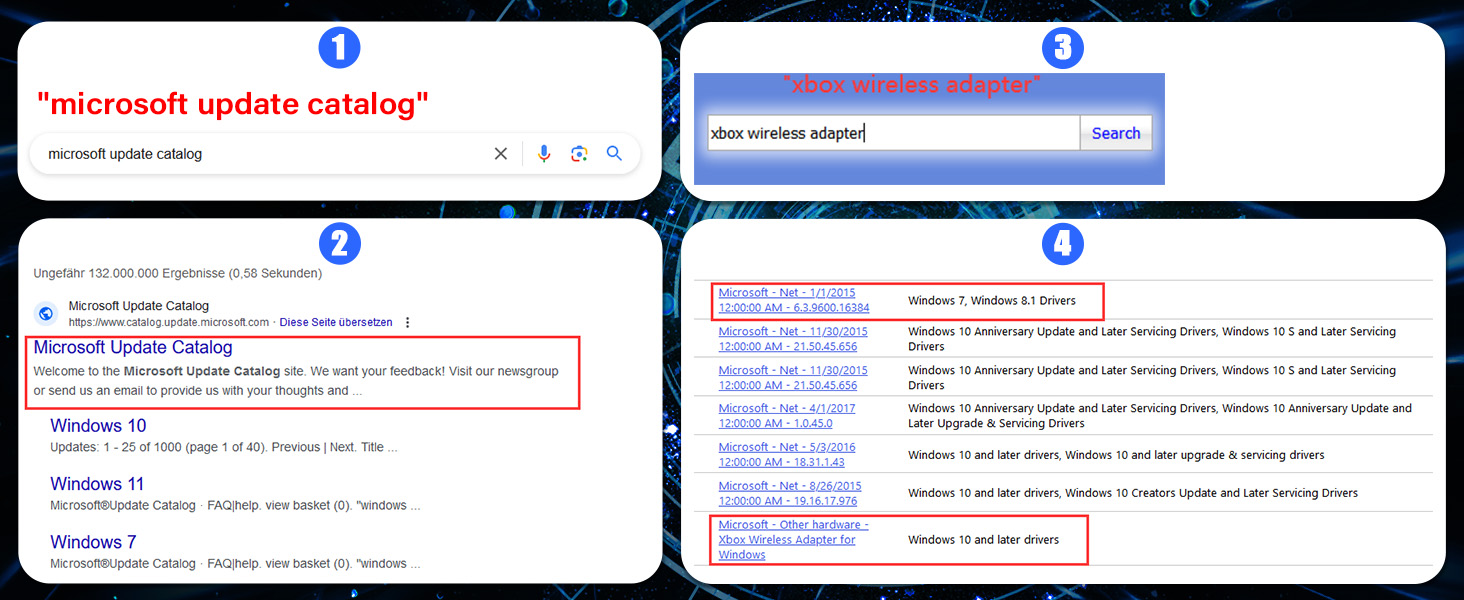1464x600 pixels.
Task: Open the Windows 11 sitelink
Action: pyautogui.click(x=98, y=484)
